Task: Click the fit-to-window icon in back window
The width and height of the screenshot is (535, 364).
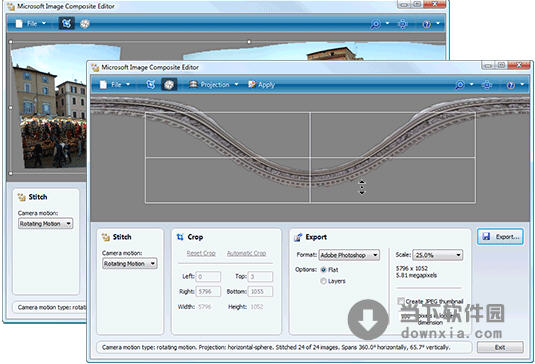Action: point(403,24)
